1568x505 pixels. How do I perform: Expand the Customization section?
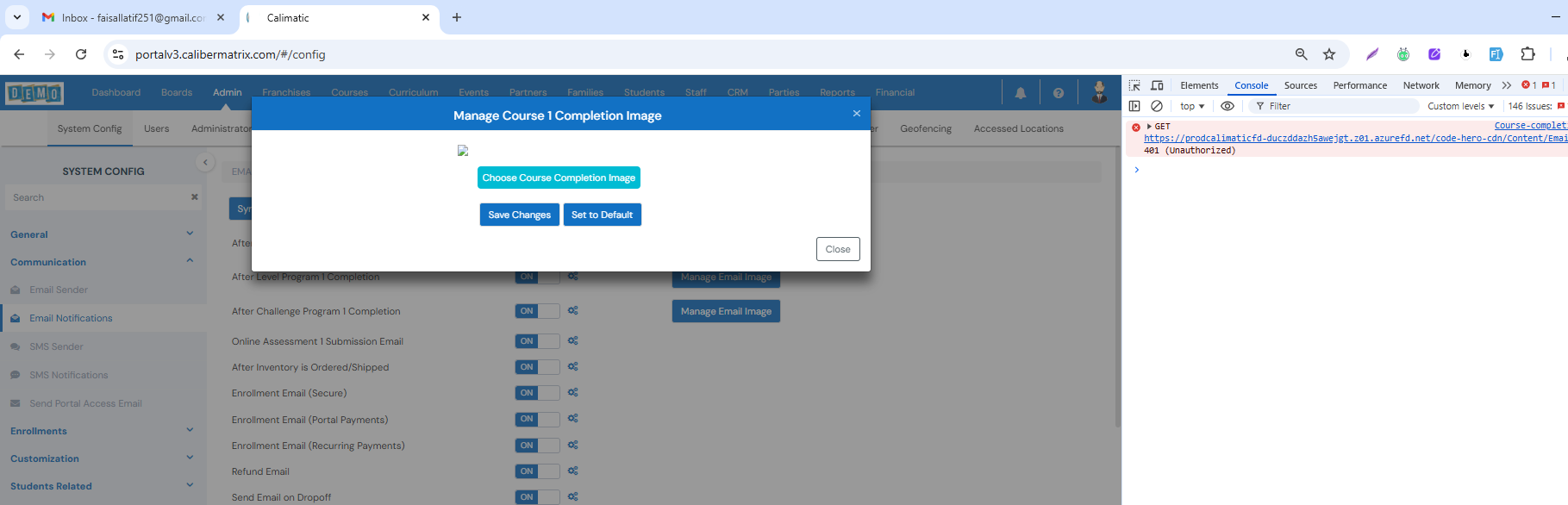(x=103, y=458)
